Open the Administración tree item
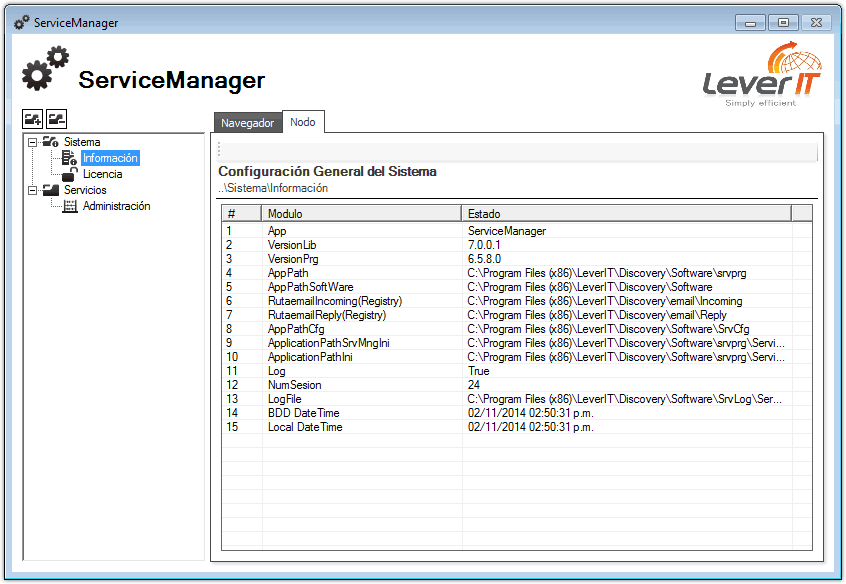This screenshot has width=846, height=584. point(117,206)
